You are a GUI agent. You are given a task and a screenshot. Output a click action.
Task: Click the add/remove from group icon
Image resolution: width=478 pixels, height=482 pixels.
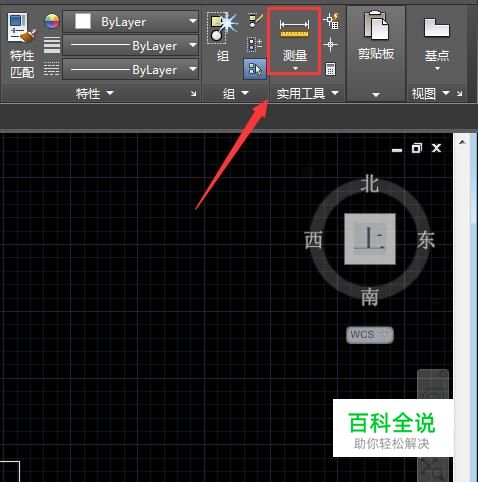tap(255, 45)
